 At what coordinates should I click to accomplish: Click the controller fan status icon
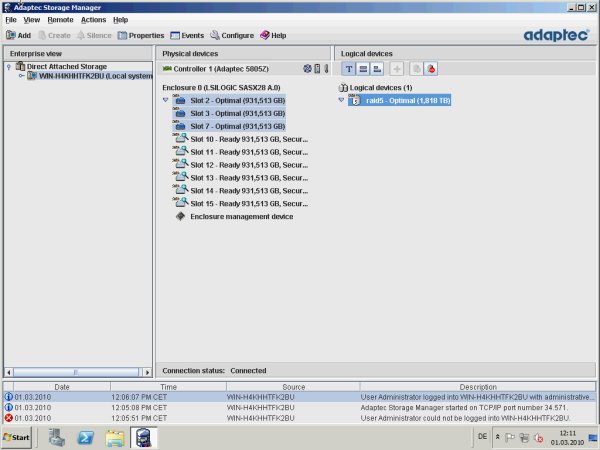click(307, 68)
